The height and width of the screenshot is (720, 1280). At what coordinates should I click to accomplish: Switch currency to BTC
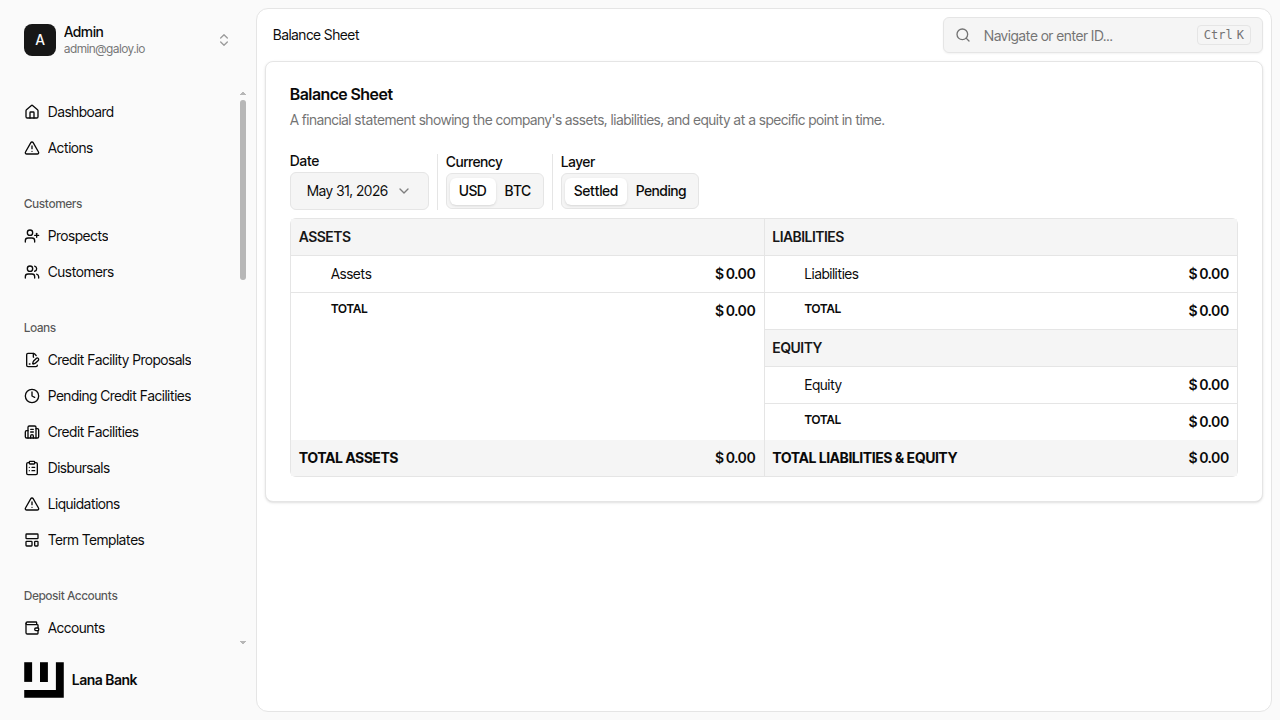517,191
